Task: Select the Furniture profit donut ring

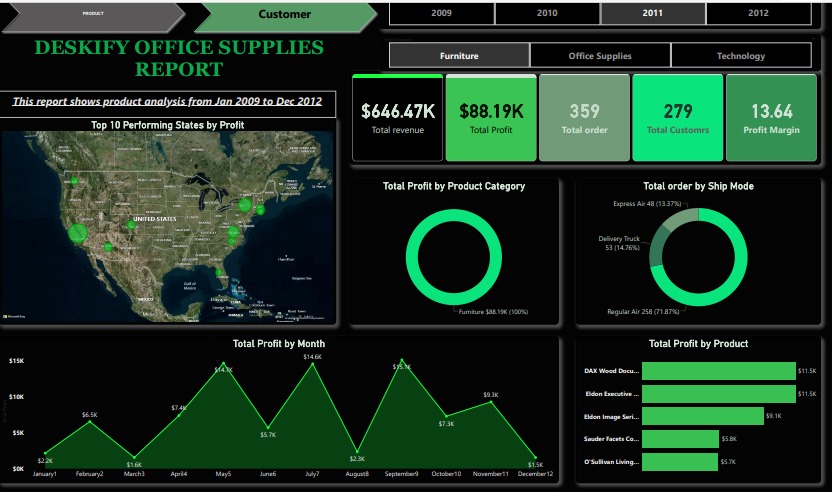Action: [454, 214]
